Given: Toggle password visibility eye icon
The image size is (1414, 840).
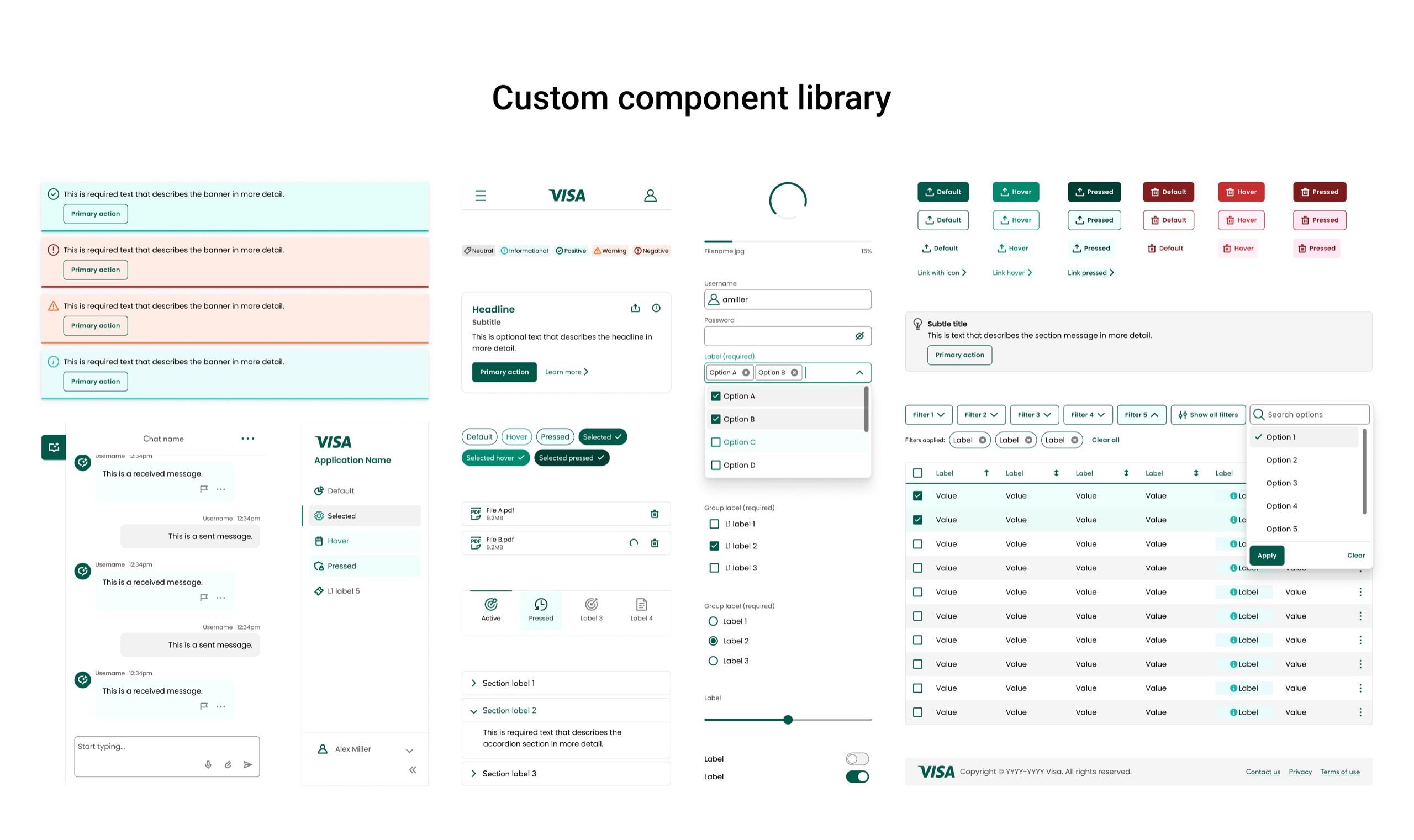Looking at the screenshot, I should pyautogui.click(x=859, y=336).
